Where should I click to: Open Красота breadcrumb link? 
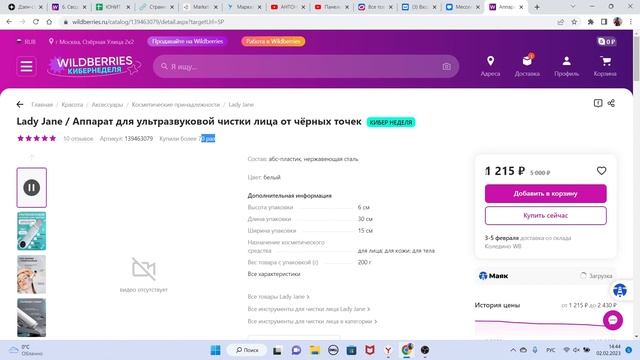(72, 104)
